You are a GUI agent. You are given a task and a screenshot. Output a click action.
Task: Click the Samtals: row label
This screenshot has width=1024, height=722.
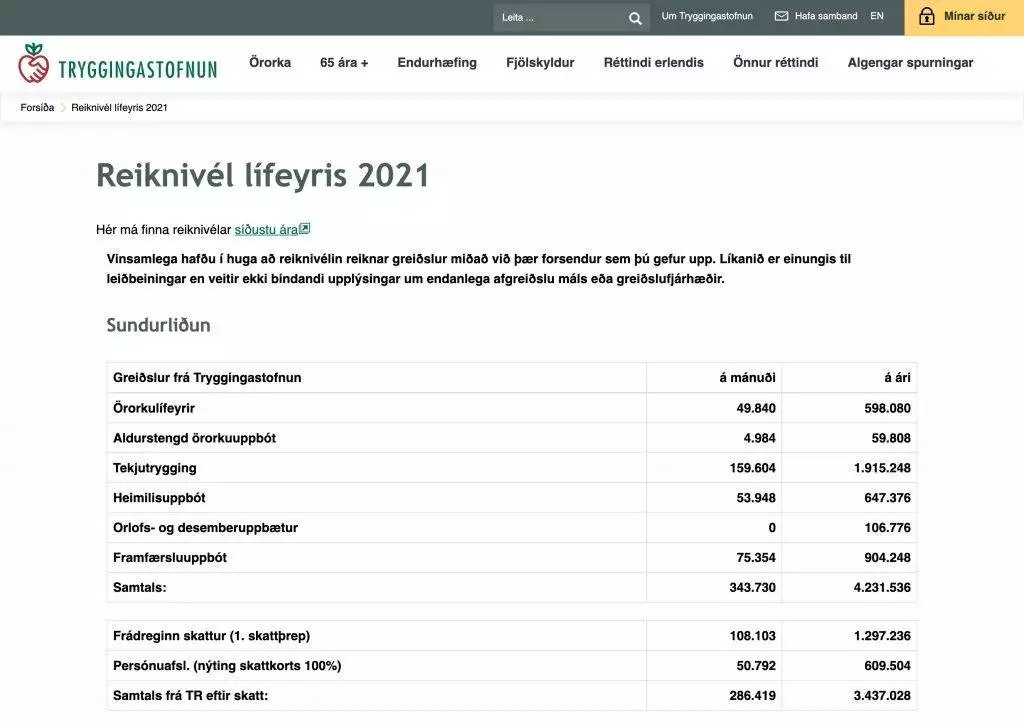pyautogui.click(x=140, y=588)
